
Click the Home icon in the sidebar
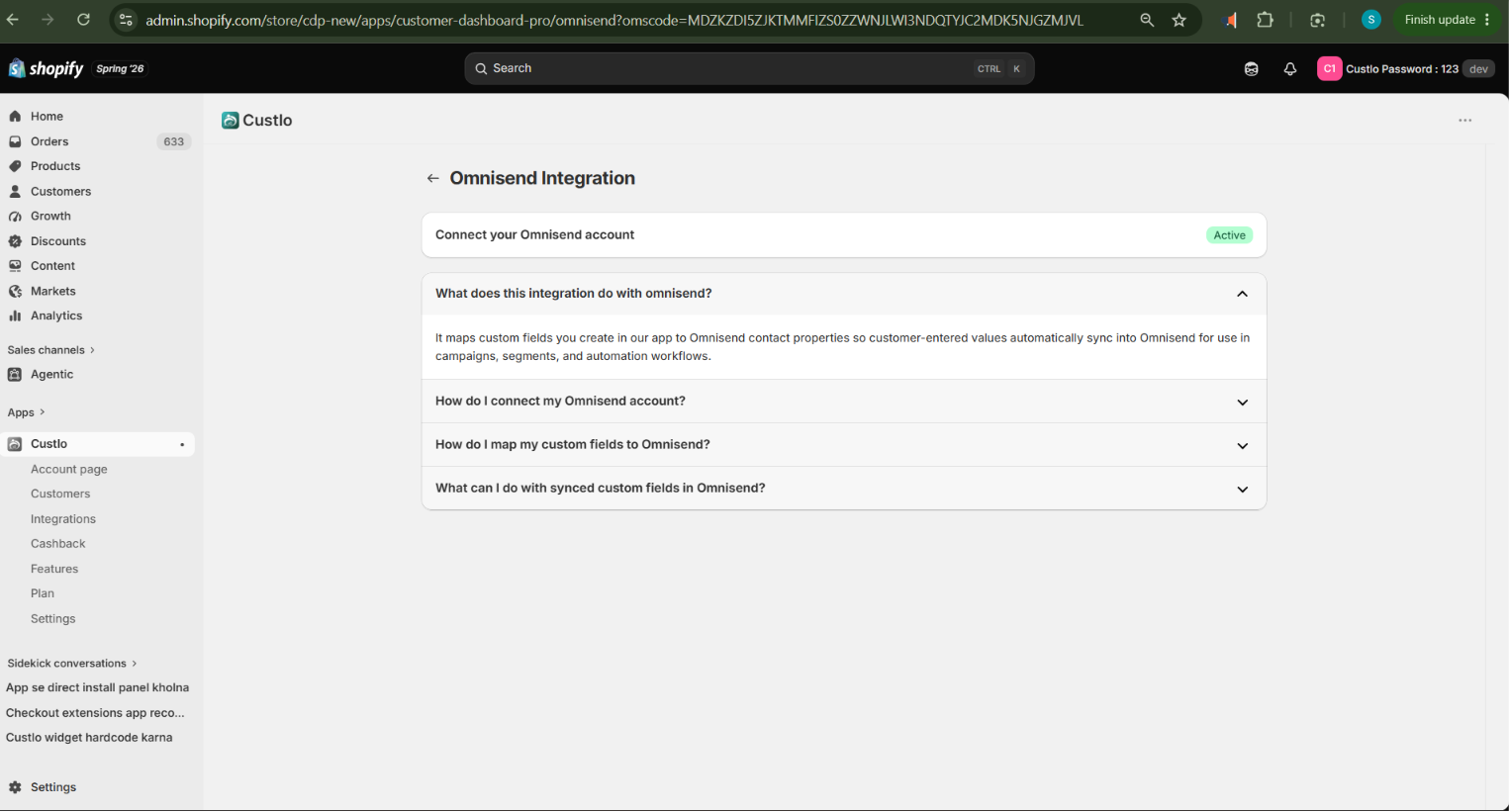coord(15,117)
